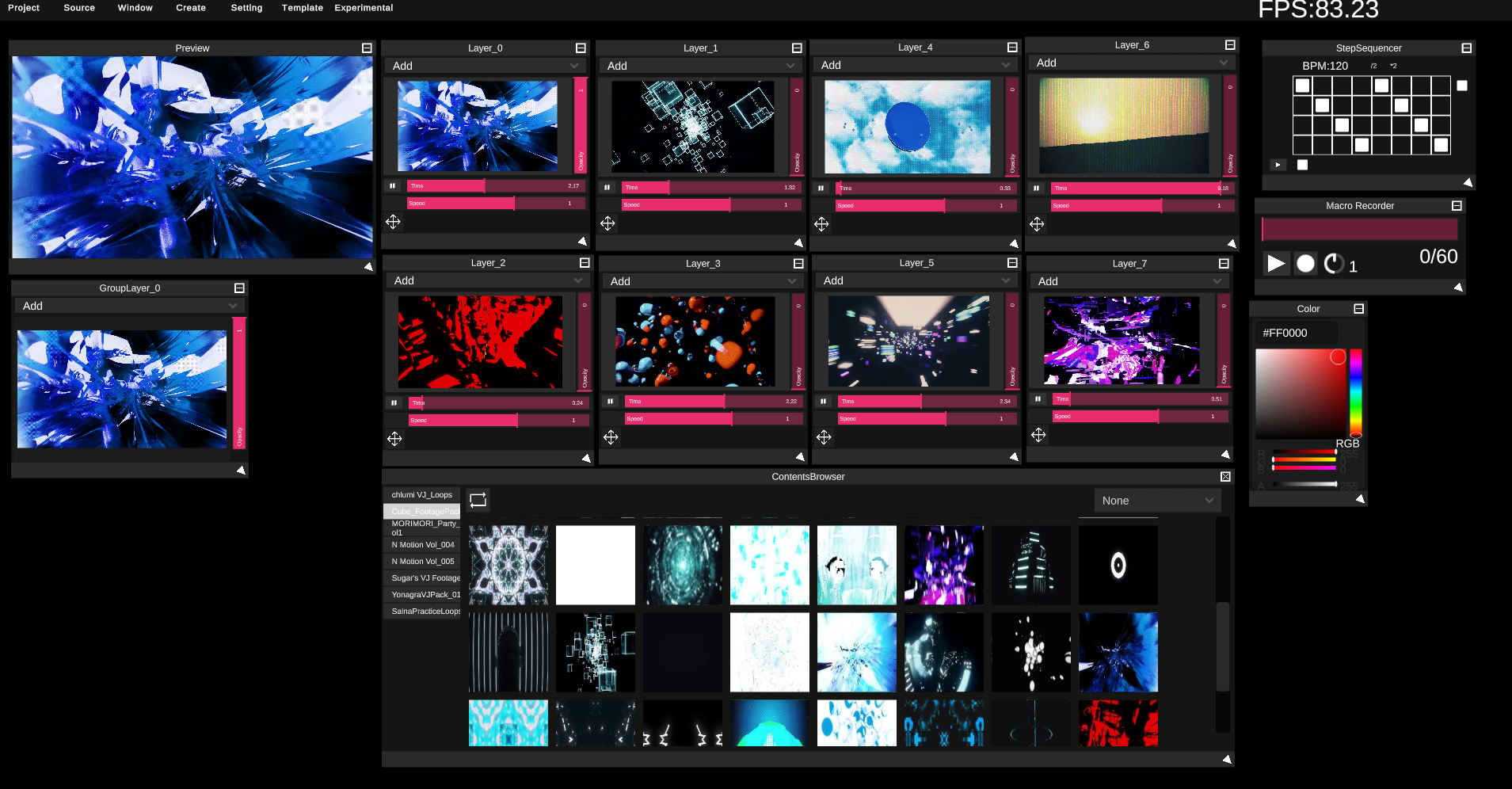
Task: Click the Macro Recorder loop count dial icon
Action: 1334,264
